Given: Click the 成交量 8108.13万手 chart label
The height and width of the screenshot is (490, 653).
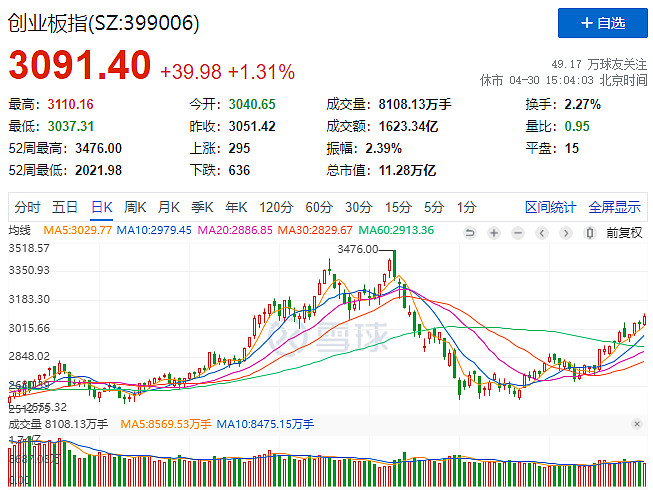Looking at the screenshot, I should (x=58, y=424).
